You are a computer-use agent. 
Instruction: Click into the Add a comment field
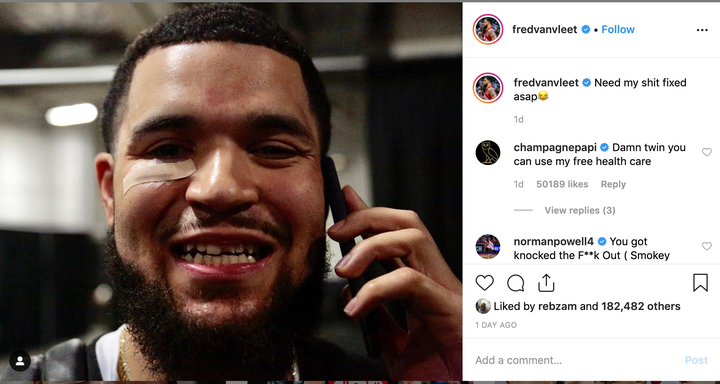click(x=576, y=360)
